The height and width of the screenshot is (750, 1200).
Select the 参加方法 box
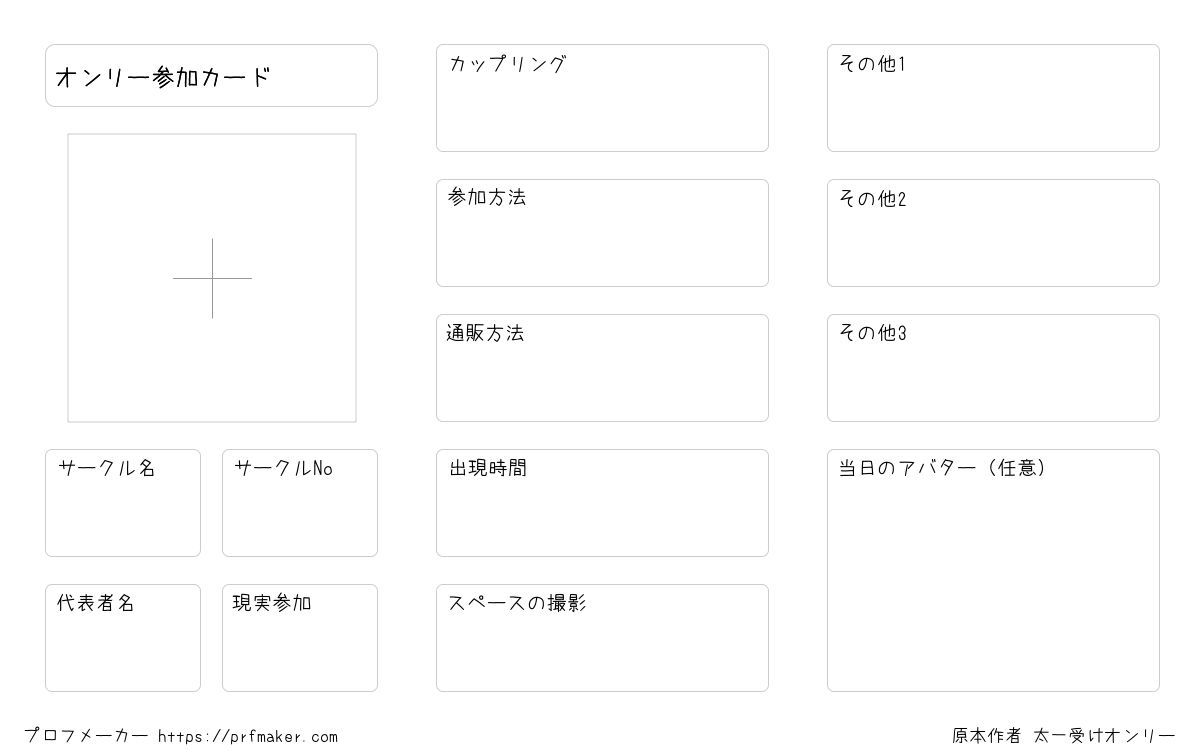point(602,233)
